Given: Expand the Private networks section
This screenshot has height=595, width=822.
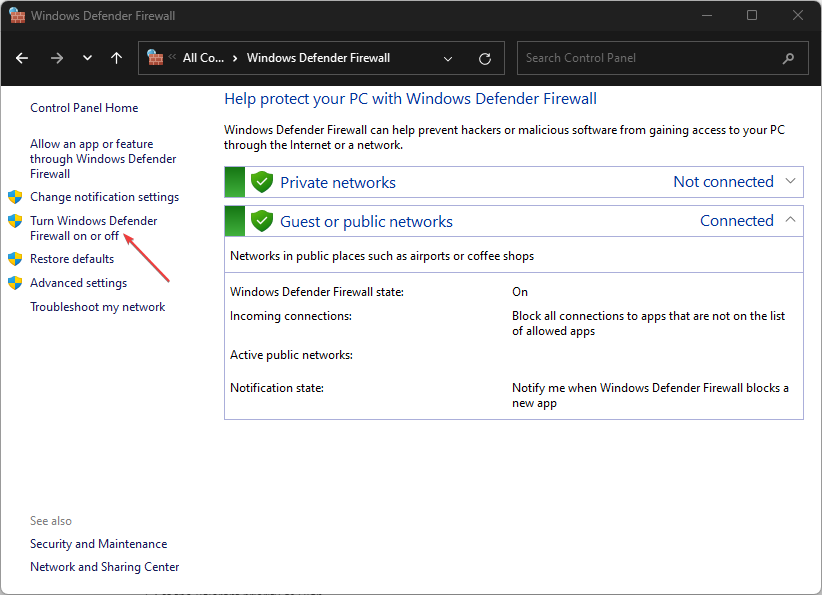Looking at the screenshot, I should click(789, 182).
